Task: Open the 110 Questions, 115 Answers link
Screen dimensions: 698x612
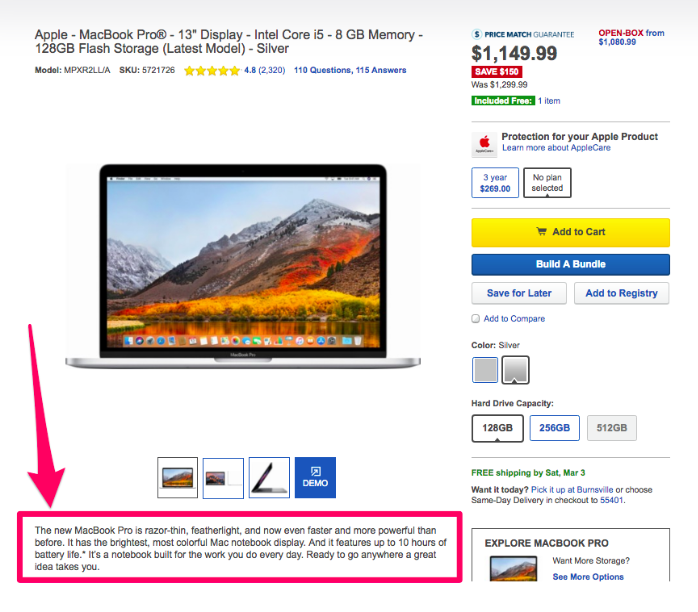Action: pyautogui.click(x=350, y=70)
